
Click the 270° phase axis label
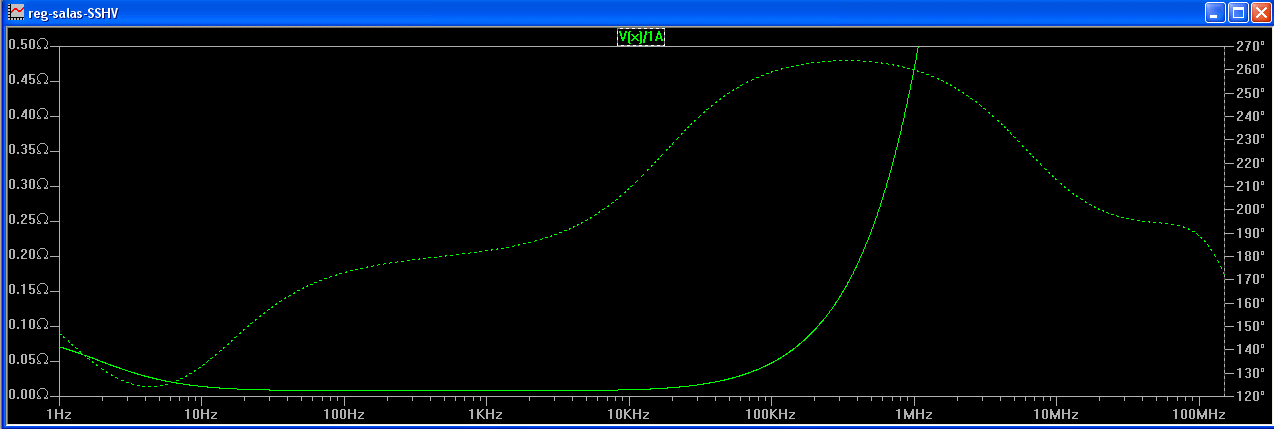1250,46
